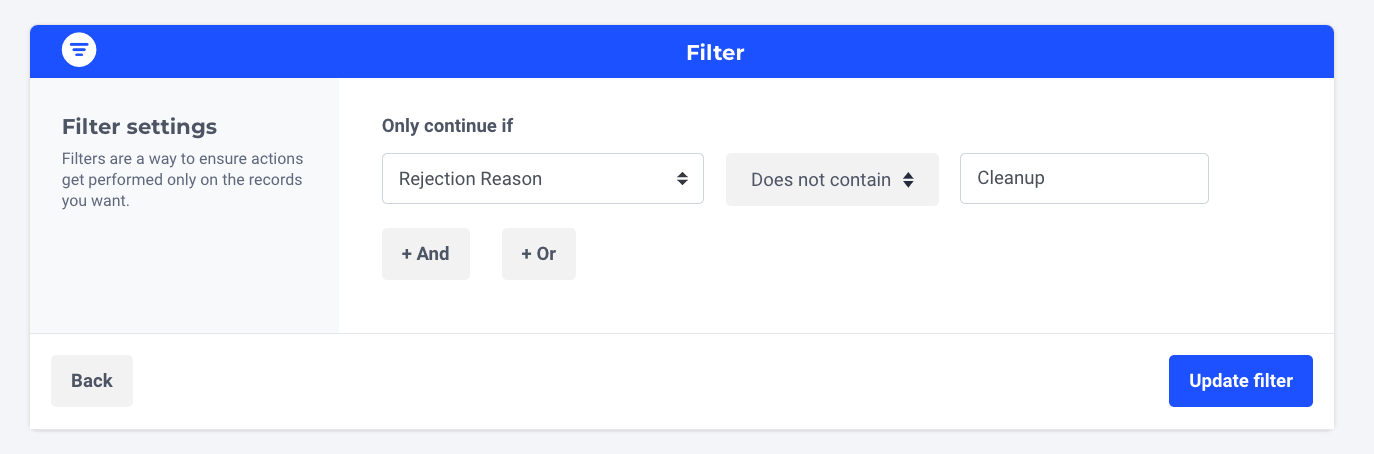Click the funnel filter icon in header
The width and height of the screenshot is (1374, 454).
(x=79, y=51)
